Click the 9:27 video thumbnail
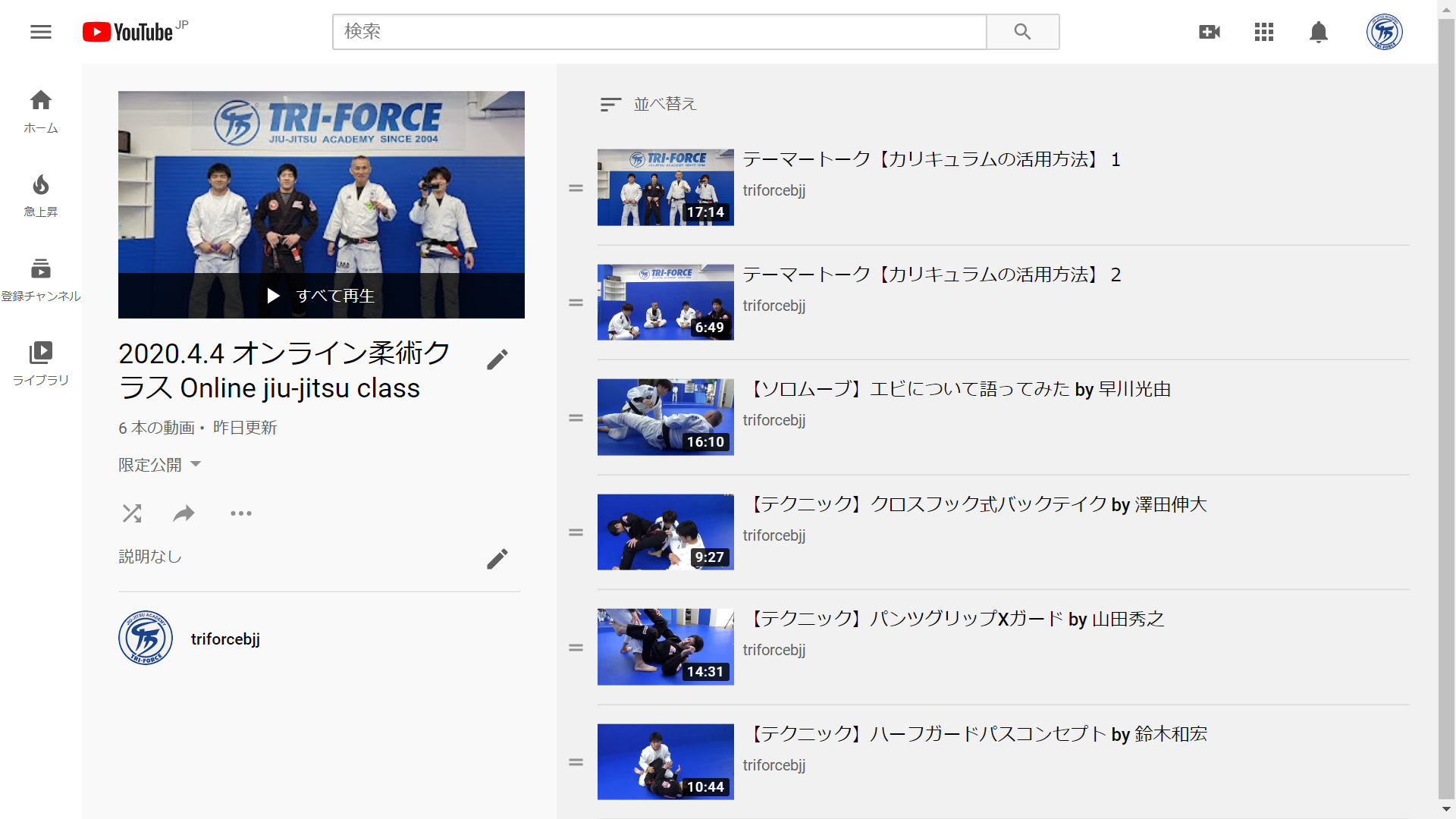 click(x=666, y=532)
